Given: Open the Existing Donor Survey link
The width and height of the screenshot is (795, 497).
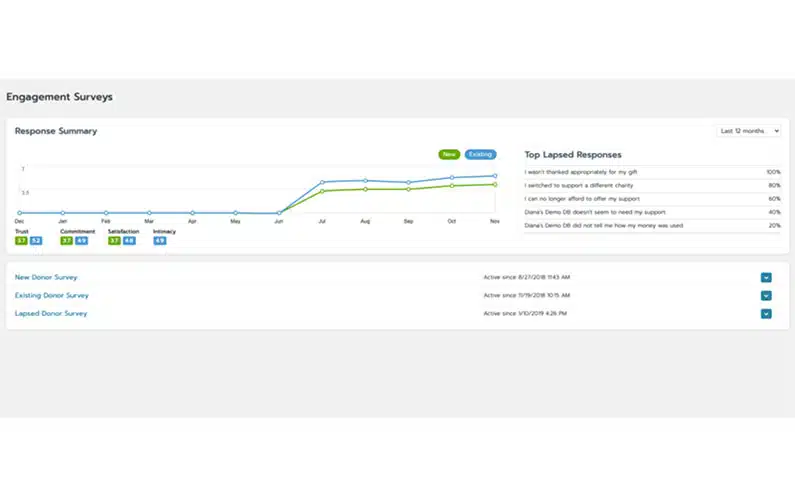Looking at the screenshot, I should tap(52, 295).
